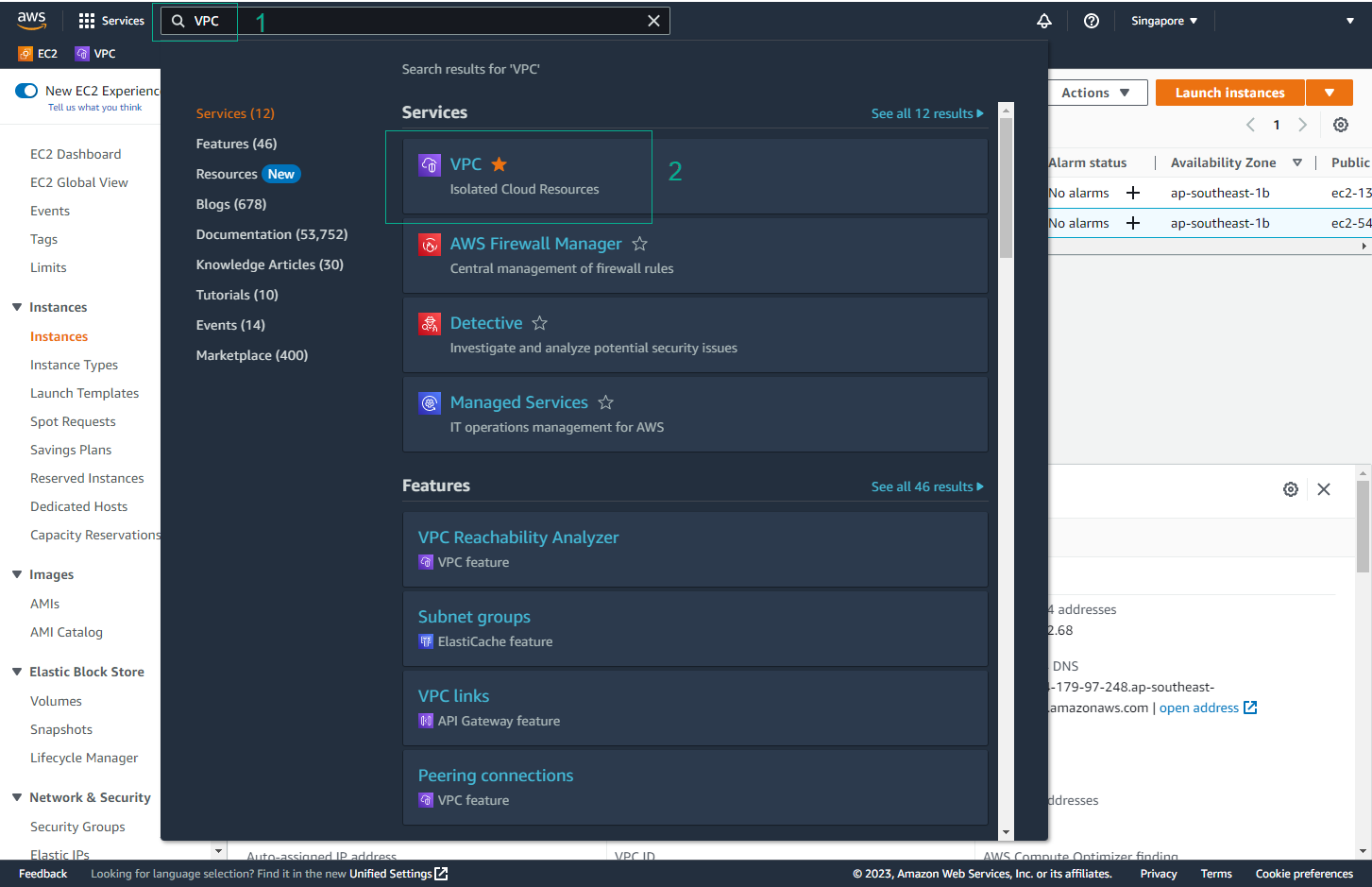Image resolution: width=1372 pixels, height=887 pixels.
Task: Filter results by Services (12)
Action: tap(235, 113)
